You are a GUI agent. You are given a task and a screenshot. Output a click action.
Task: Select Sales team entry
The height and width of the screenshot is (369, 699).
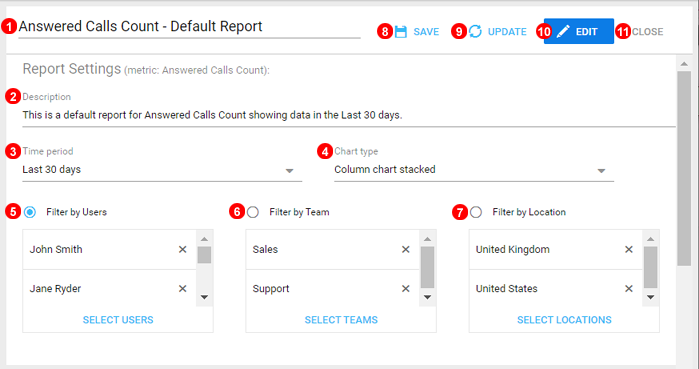point(333,250)
